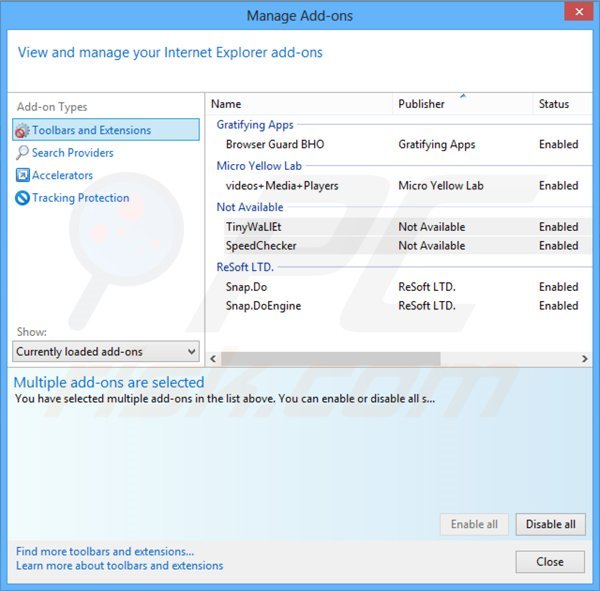Click Not Available publisher of SpeedChecker
600x591 pixels.
pyautogui.click(x=432, y=245)
